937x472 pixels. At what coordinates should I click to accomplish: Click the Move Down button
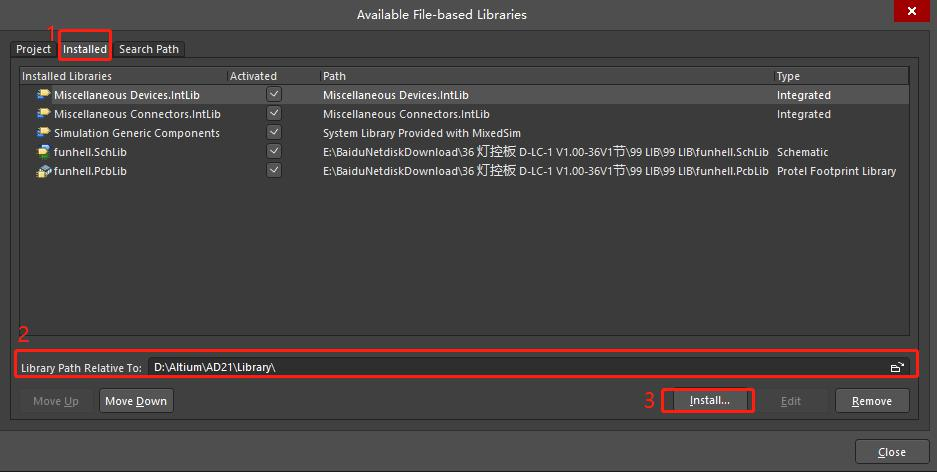[x=136, y=401]
